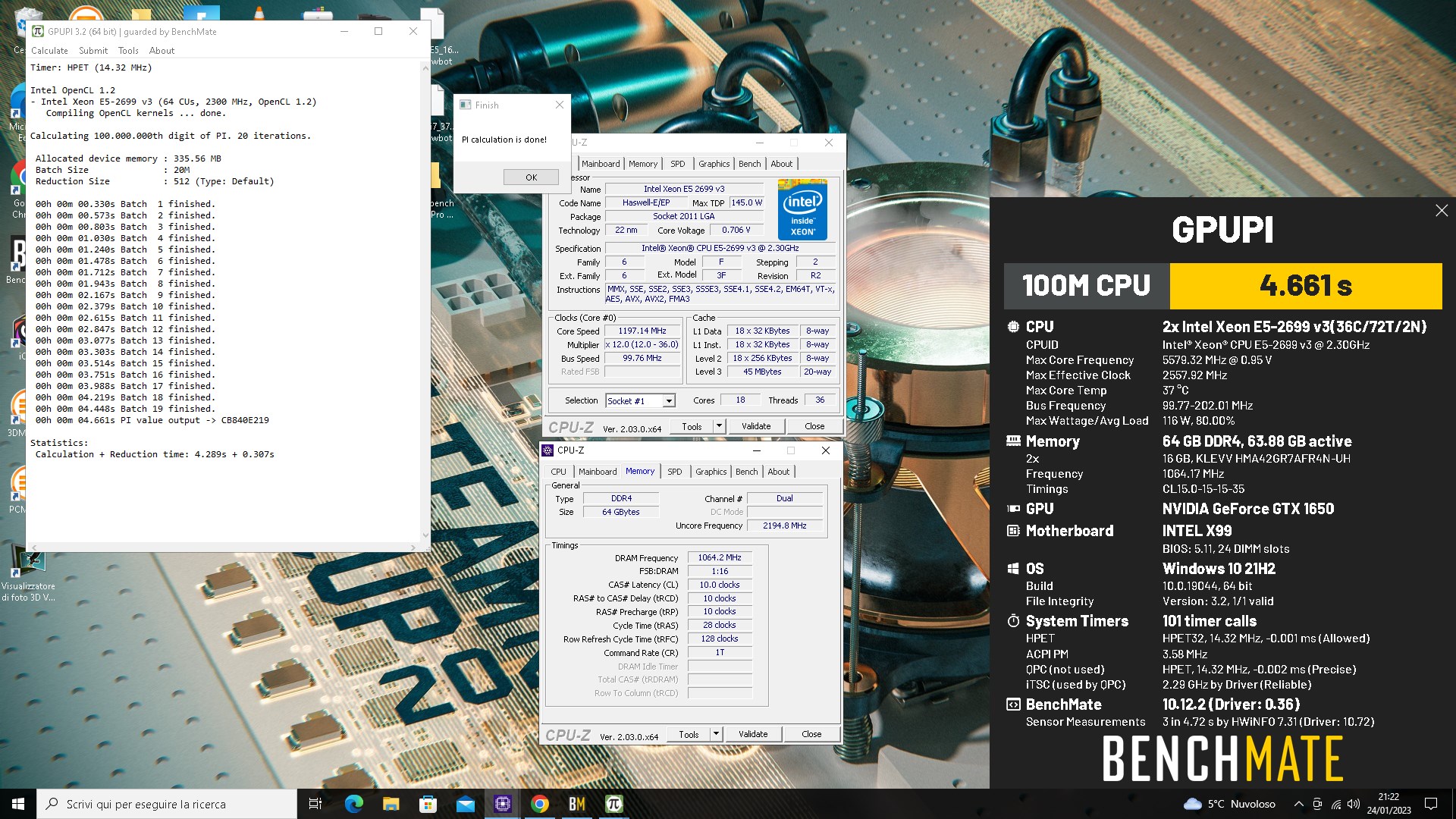The image size is (1456, 819).
Task: Click the Windows search box
Action: [x=167, y=804]
